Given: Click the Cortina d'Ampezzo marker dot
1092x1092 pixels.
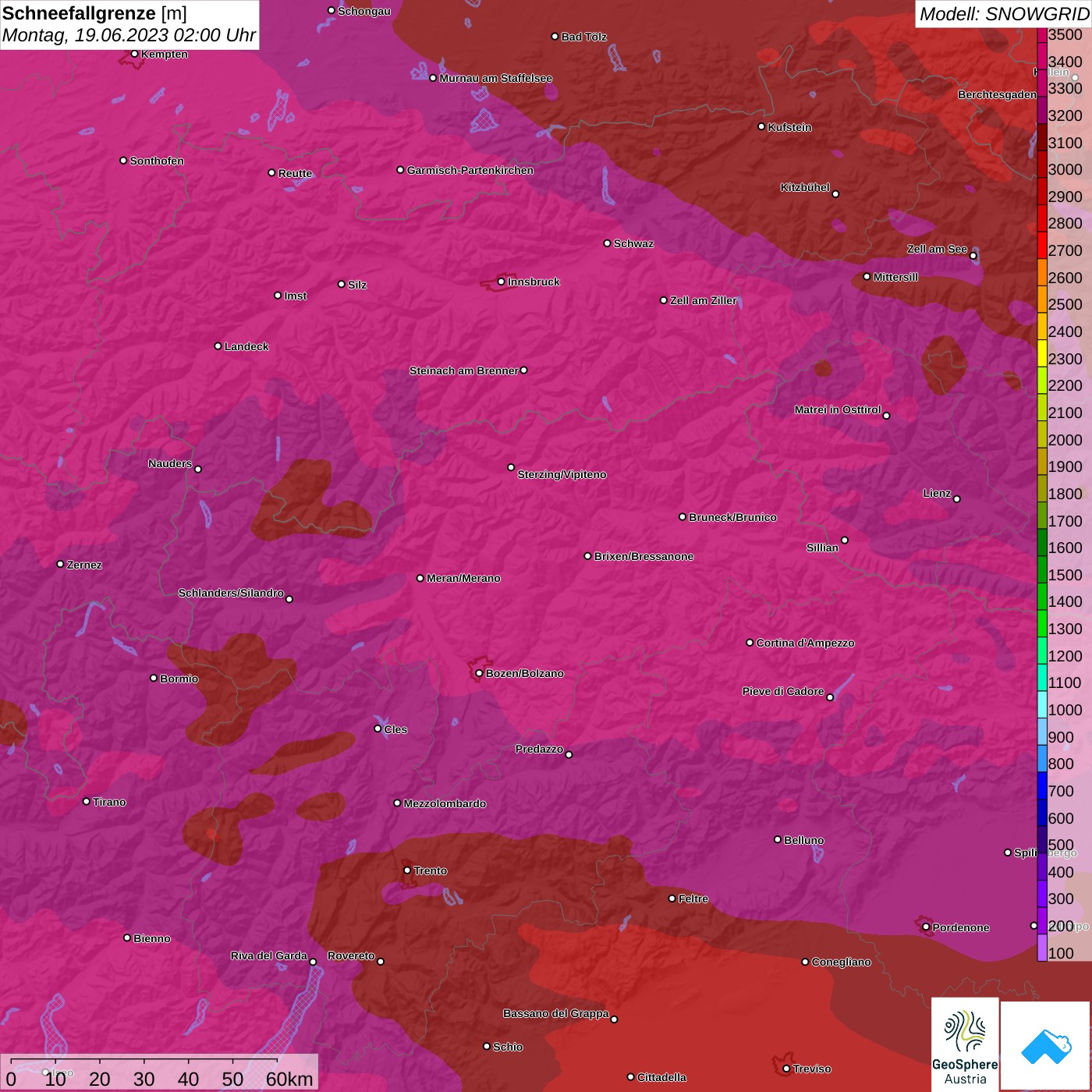Looking at the screenshot, I should [x=750, y=643].
